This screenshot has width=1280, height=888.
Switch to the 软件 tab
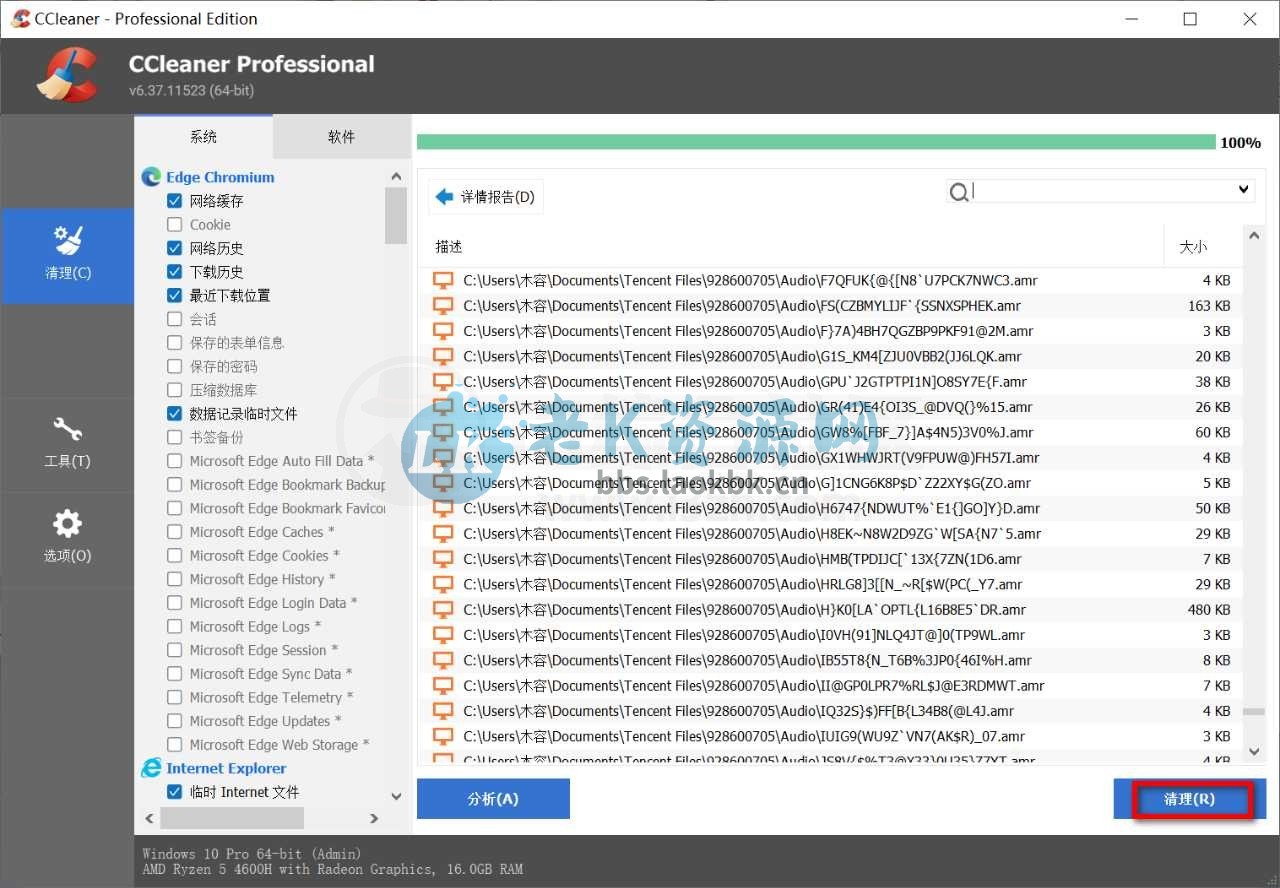341,137
